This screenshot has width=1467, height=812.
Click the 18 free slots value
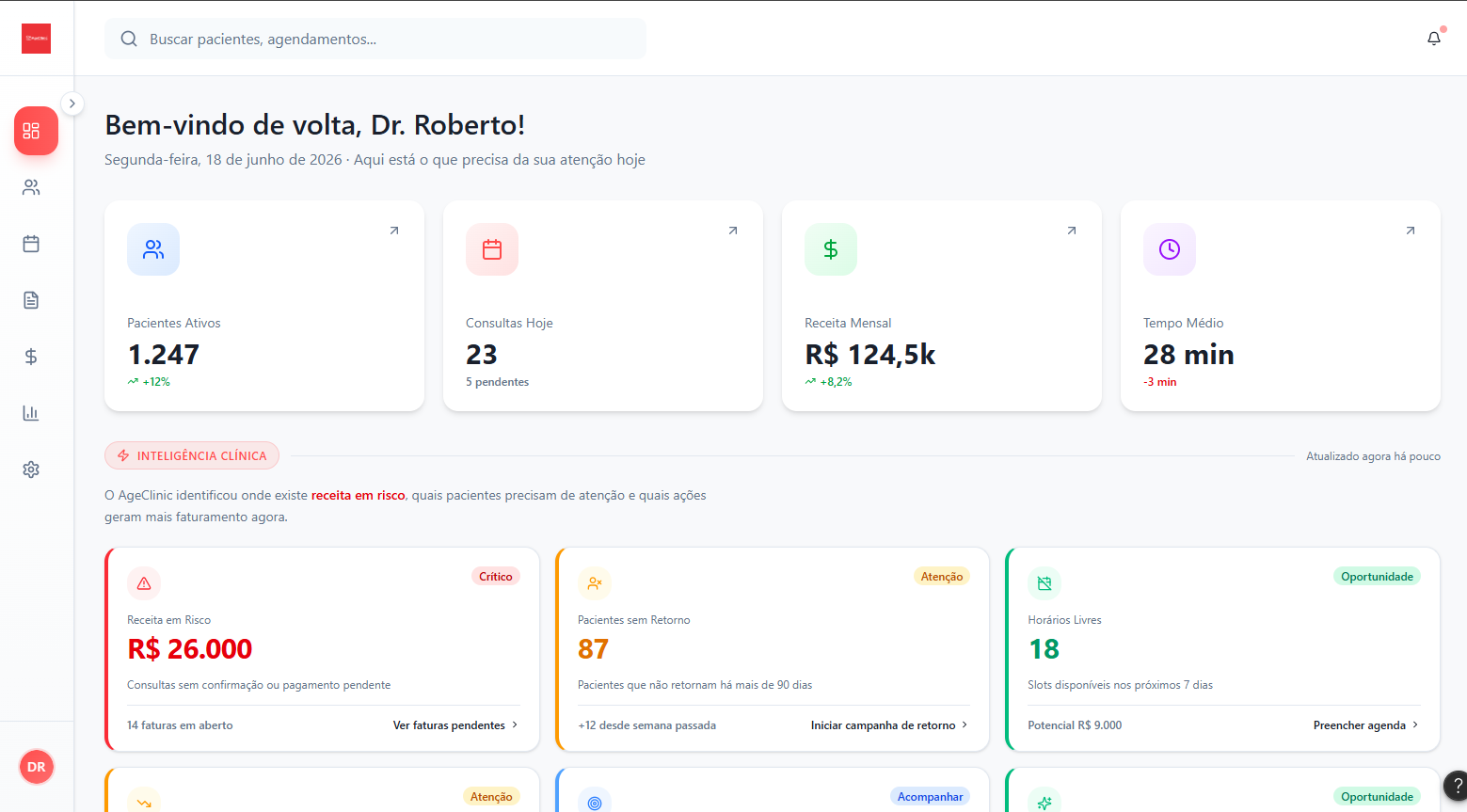click(x=1044, y=649)
